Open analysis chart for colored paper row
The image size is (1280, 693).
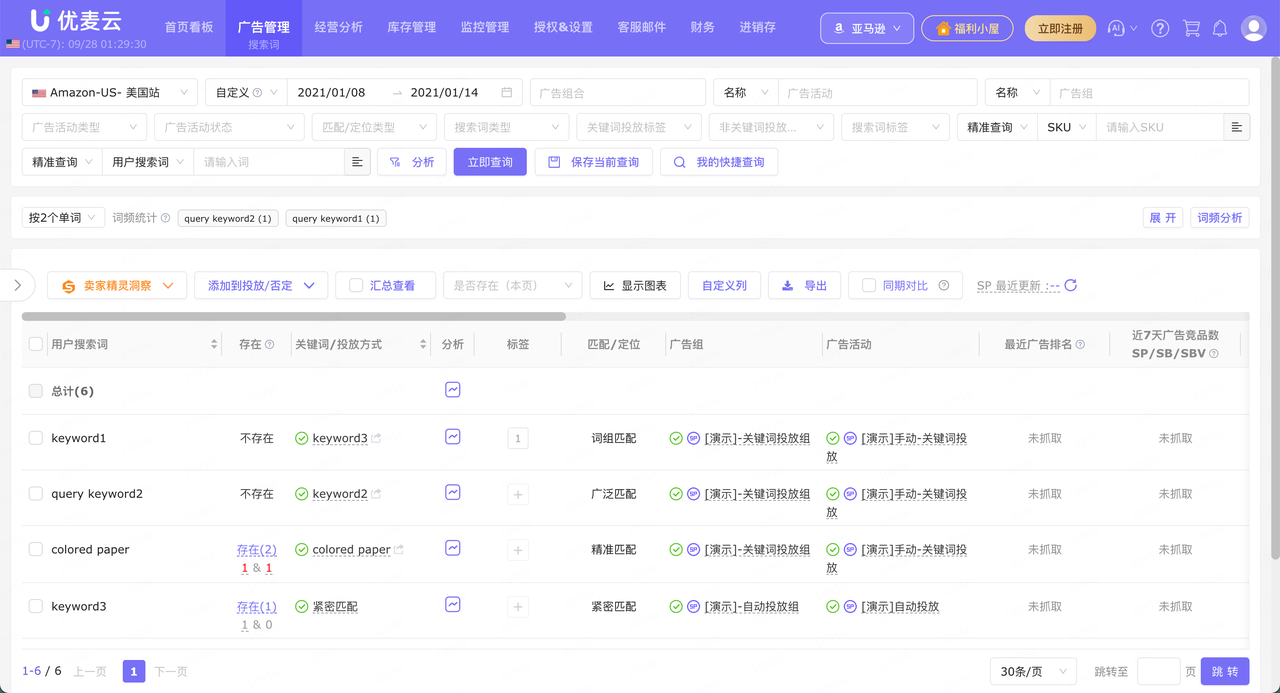click(453, 548)
